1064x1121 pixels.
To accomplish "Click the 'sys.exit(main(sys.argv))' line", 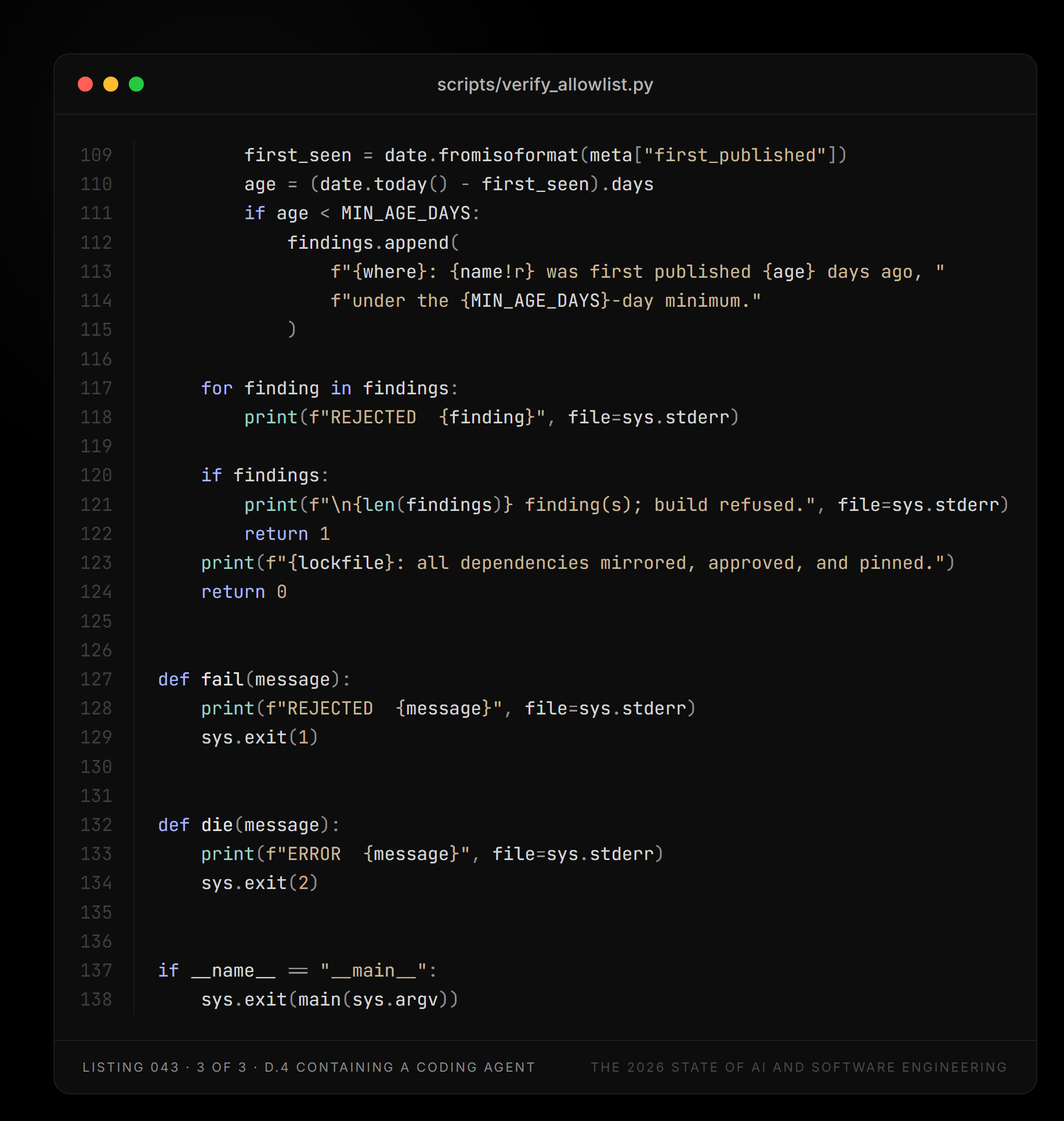I will tap(330, 999).
